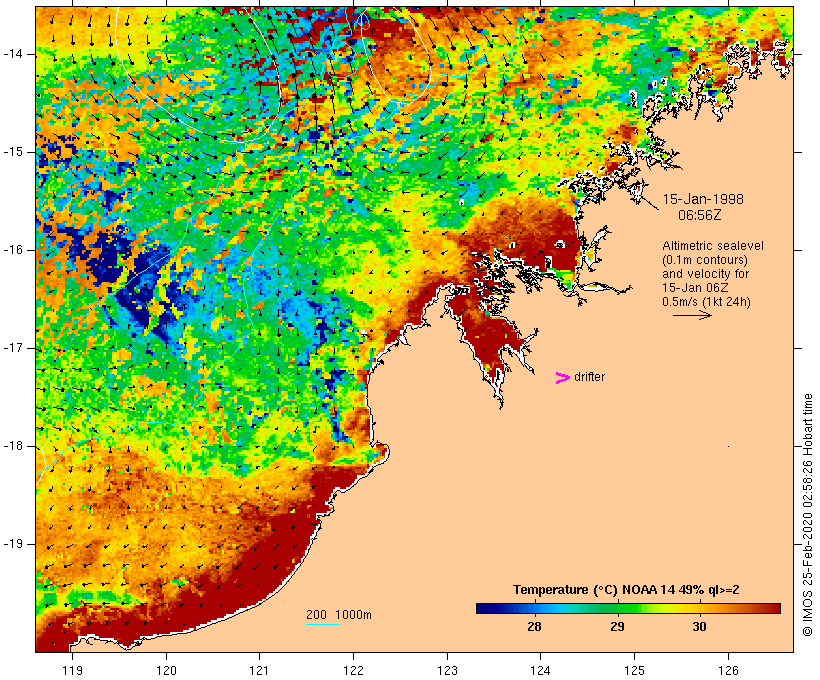Click the 0.5m/s velocity scale arrow
The height and width of the screenshot is (680, 820).
pos(692,315)
